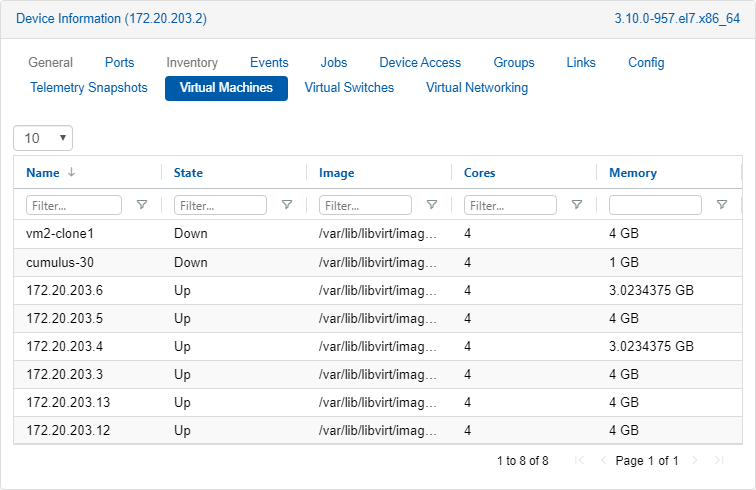Open the page size dropdown showing 10

[x=43, y=138]
